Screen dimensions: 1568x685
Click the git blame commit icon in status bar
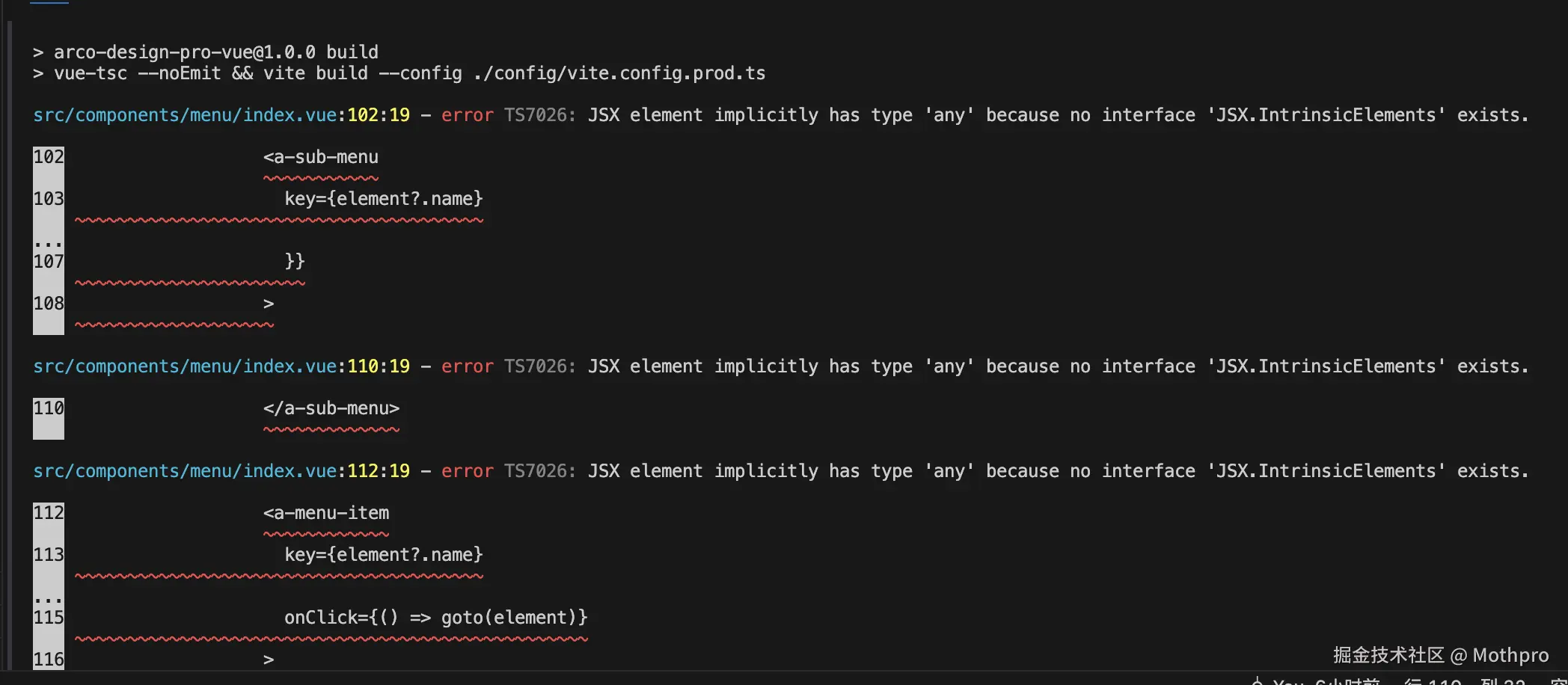[x=1257, y=681]
